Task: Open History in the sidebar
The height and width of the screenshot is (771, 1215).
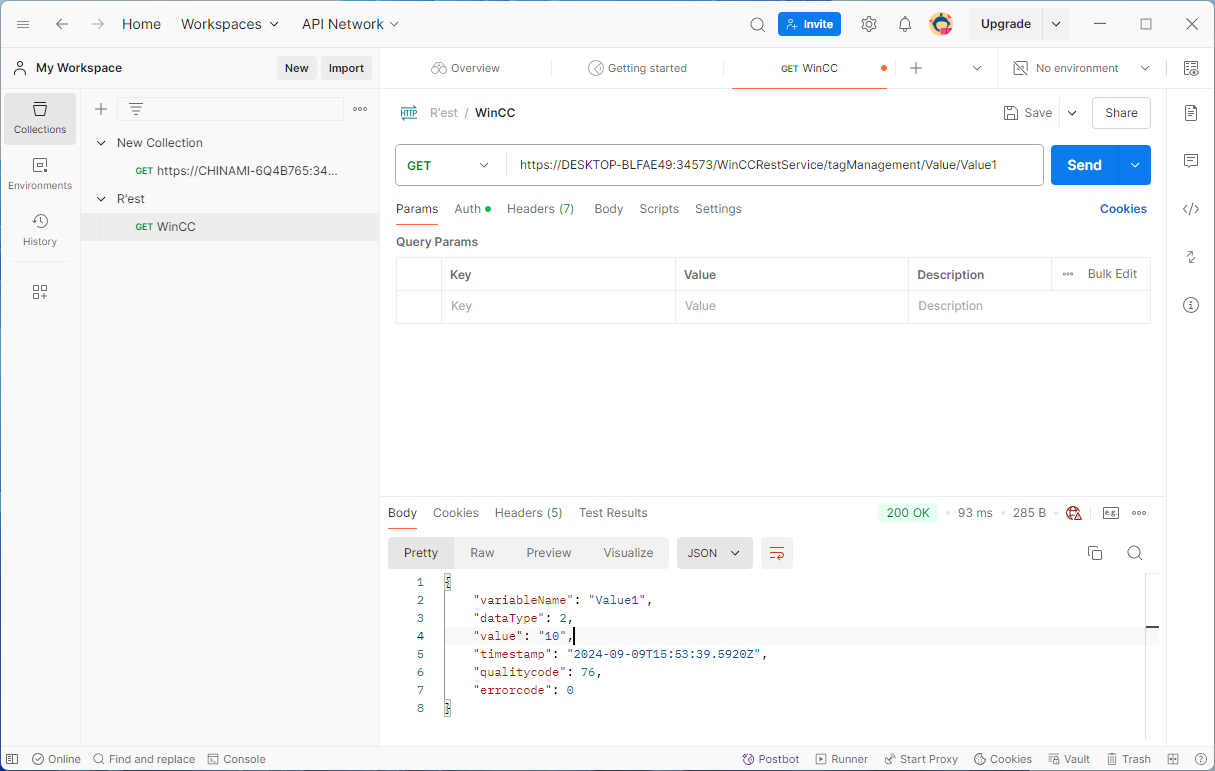Action: [40, 230]
